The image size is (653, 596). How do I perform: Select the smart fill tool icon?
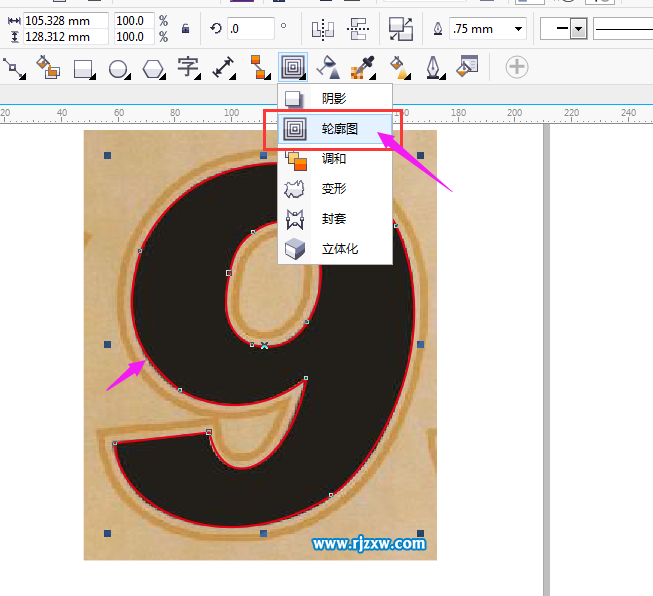(48, 67)
